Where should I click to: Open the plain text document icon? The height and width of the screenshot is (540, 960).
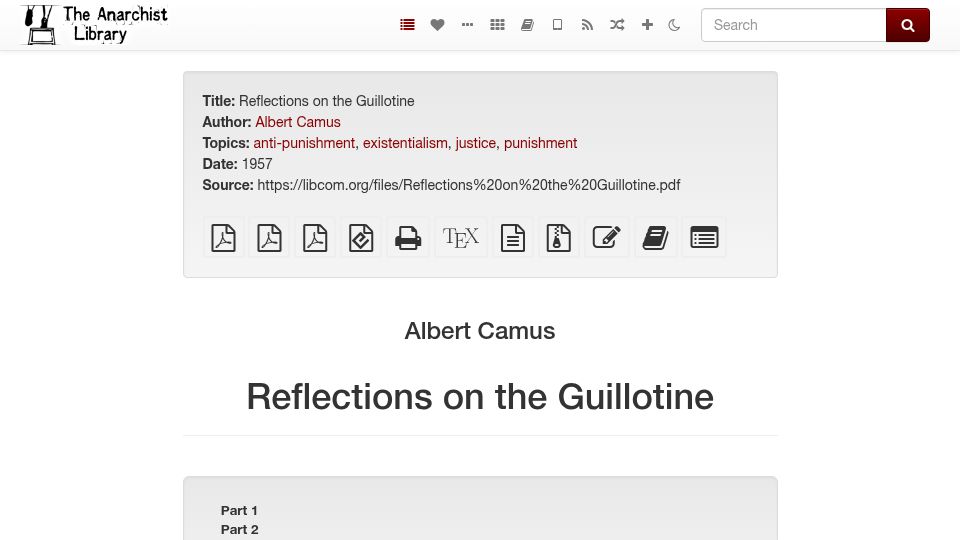(513, 238)
